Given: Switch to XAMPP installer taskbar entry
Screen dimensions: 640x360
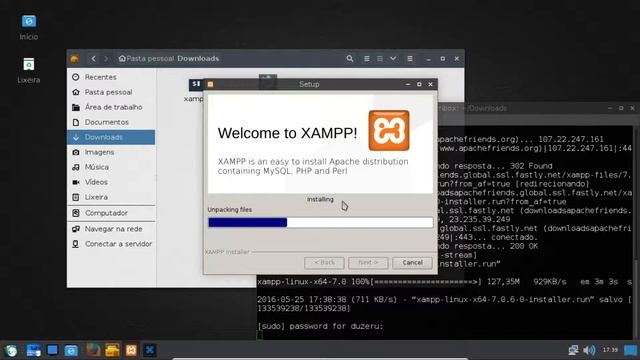Looking at the screenshot, I should pyautogui.click(x=131, y=350).
